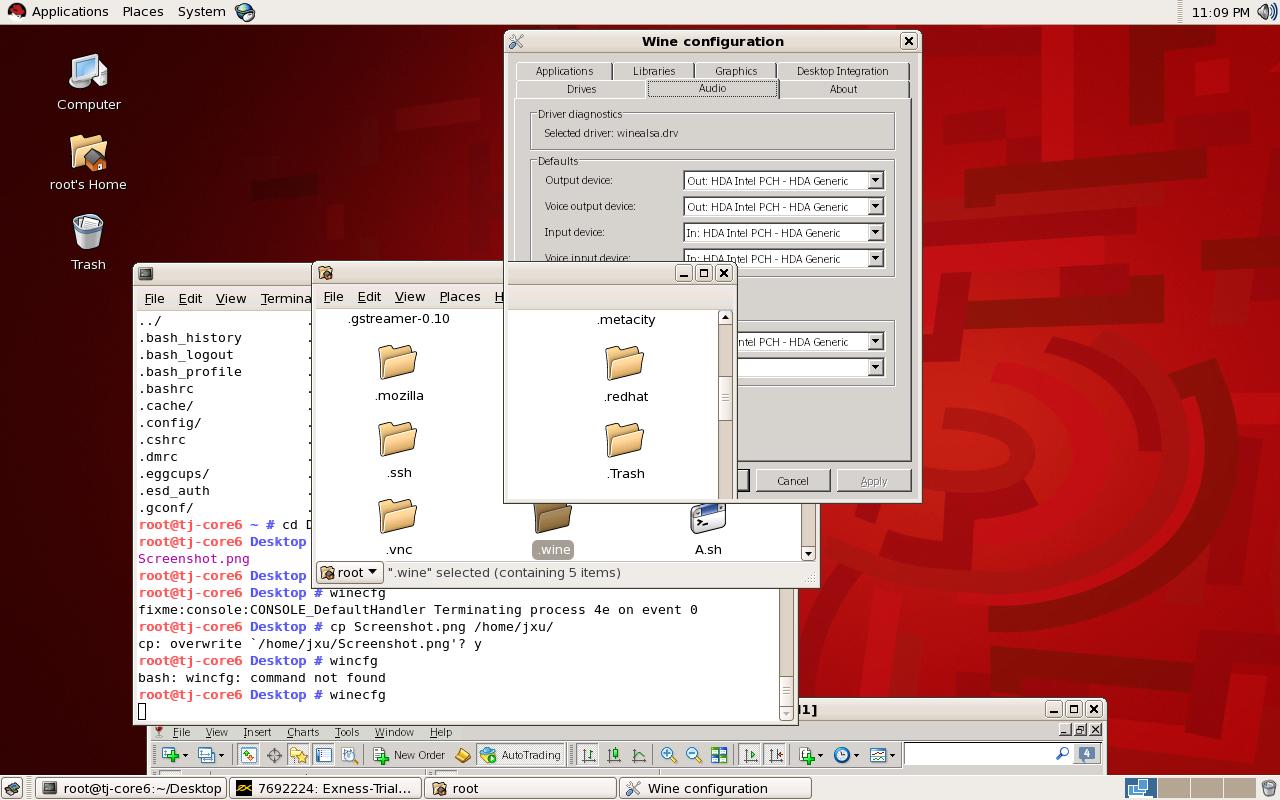This screenshot has height=800, width=1280.
Task: Zoom out on the chart
Action: pyautogui.click(x=693, y=755)
